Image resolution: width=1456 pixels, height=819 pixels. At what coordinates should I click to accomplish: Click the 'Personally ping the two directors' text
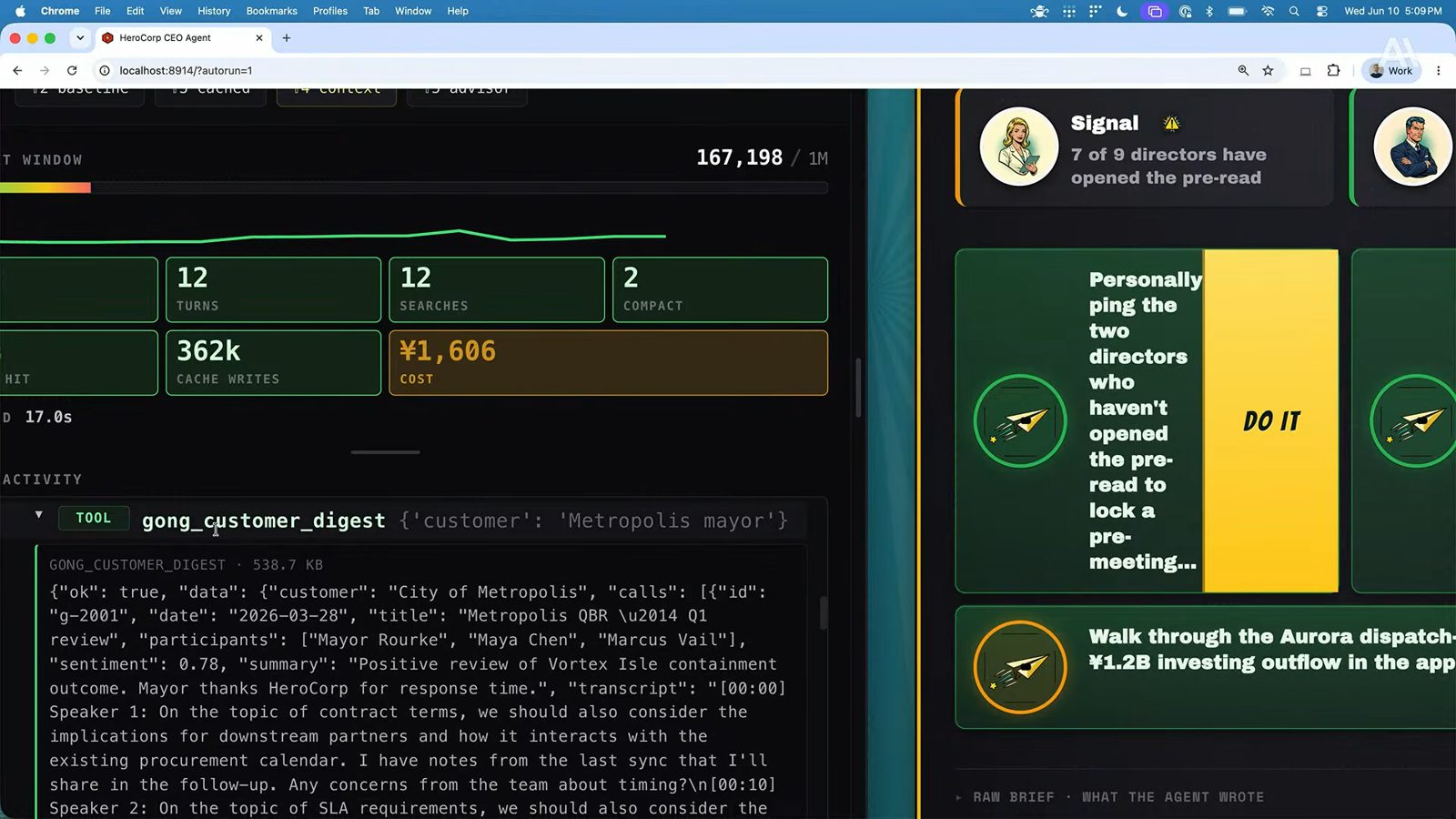1144,420
